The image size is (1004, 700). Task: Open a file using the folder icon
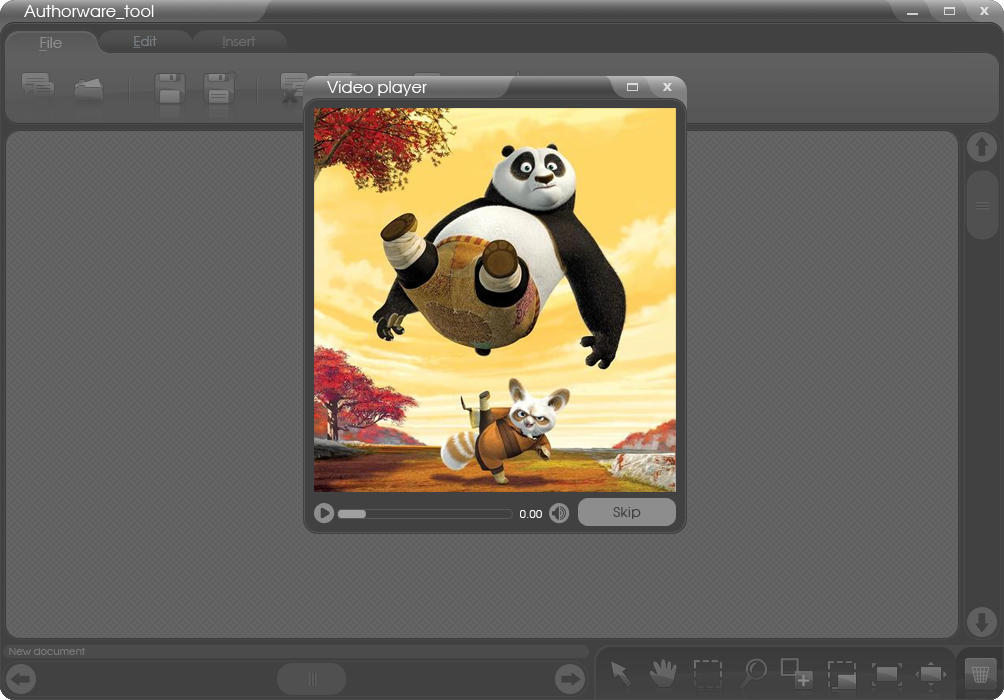pos(88,88)
